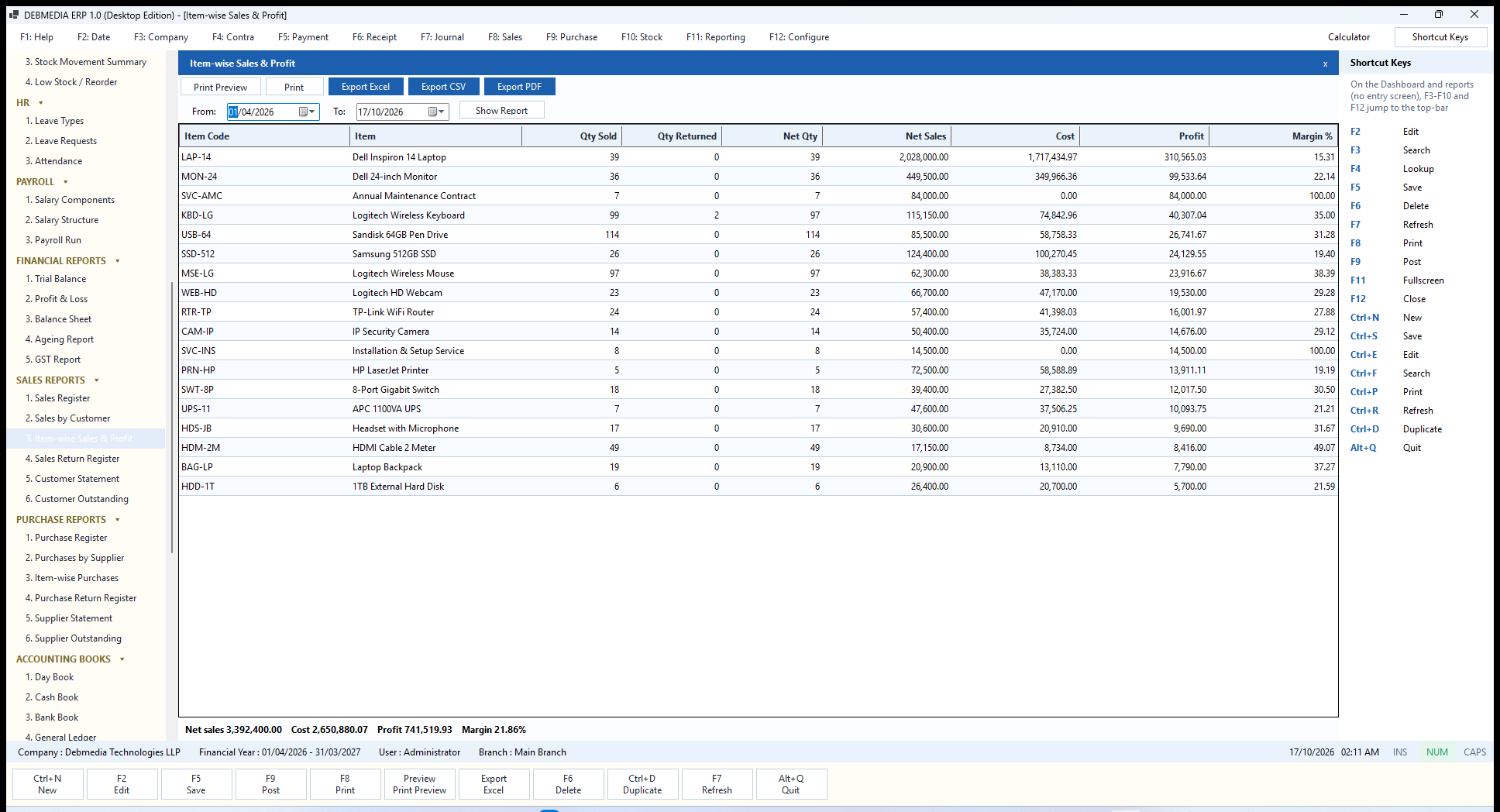Open the To date calendar icon
The image size is (1500, 812).
(x=433, y=112)
